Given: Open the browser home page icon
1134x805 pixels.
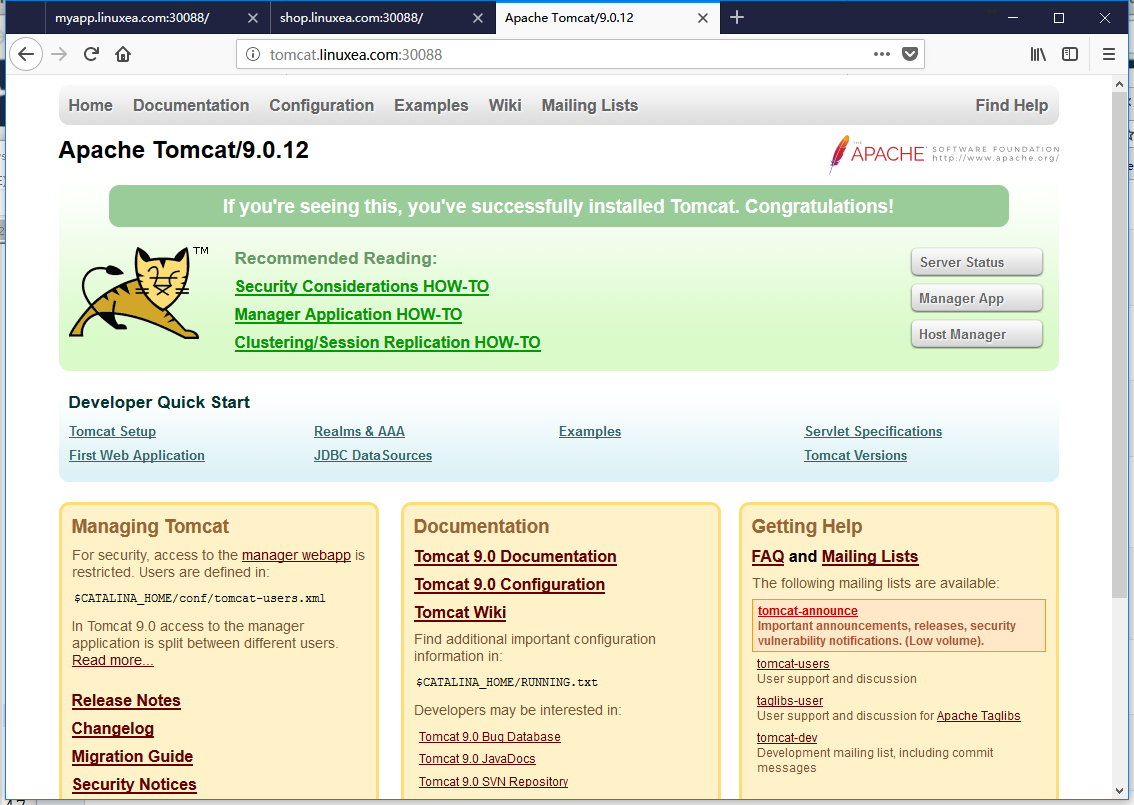Looking at the screenshot, I should click(x=123, y=54).
